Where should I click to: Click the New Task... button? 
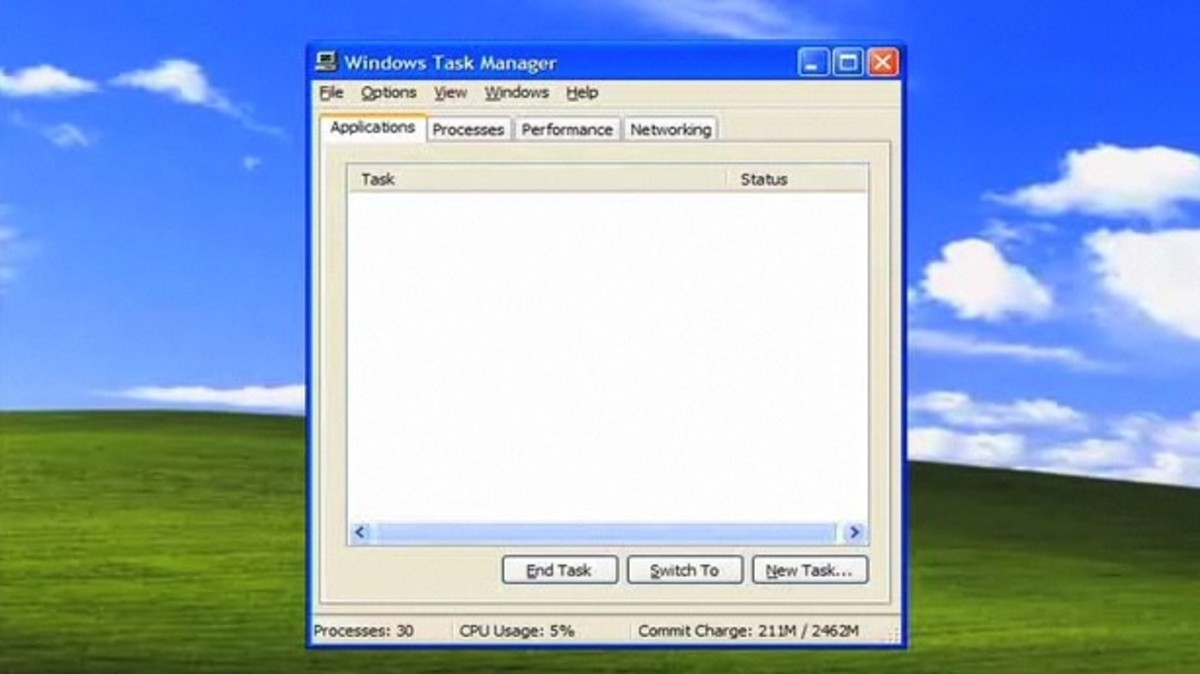[810, 570]
